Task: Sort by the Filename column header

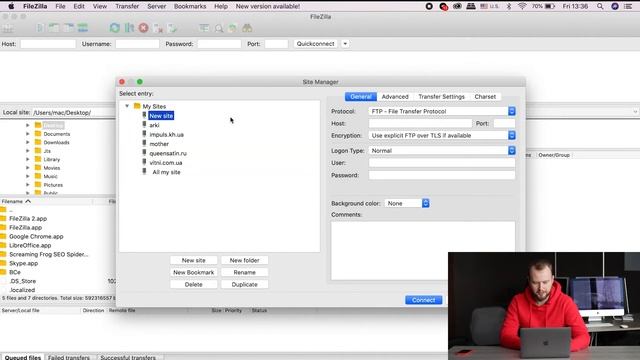Action: coord(46,201)
